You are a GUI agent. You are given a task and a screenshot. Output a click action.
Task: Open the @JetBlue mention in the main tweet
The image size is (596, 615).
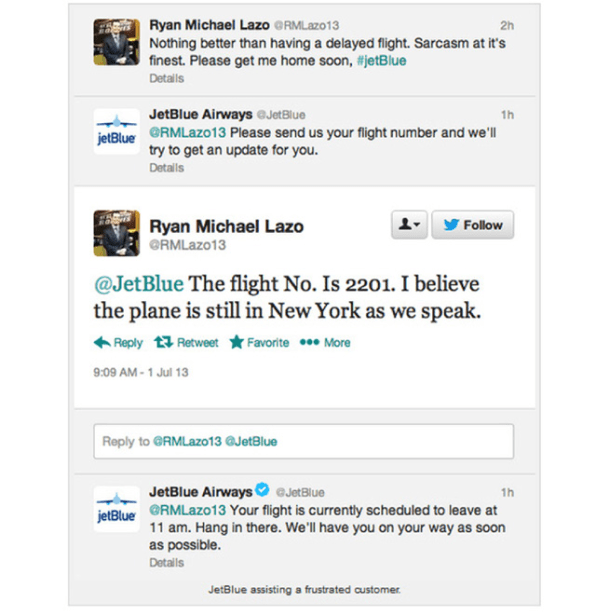[139, 284]
